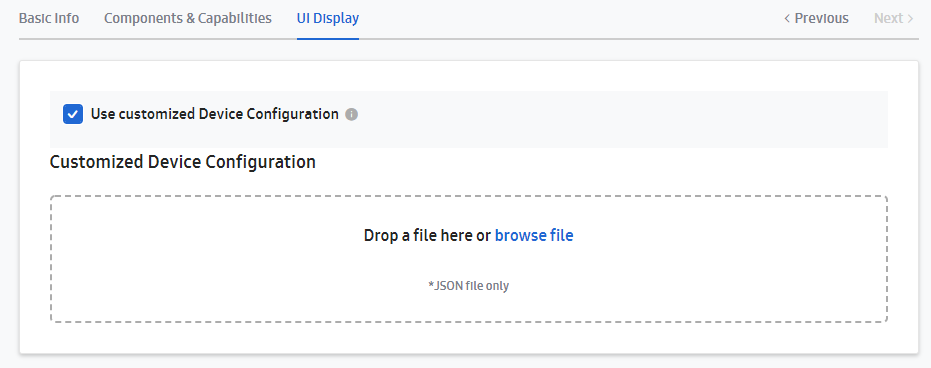Click the Next navigation button

click(x=894, y=18)
